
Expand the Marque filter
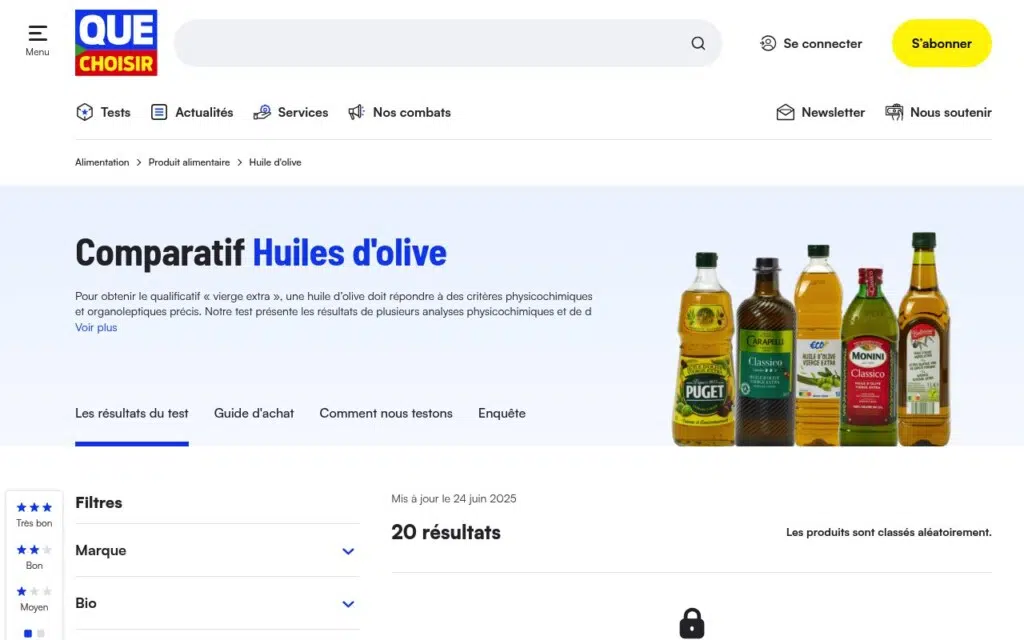click(x=348, y=551)
